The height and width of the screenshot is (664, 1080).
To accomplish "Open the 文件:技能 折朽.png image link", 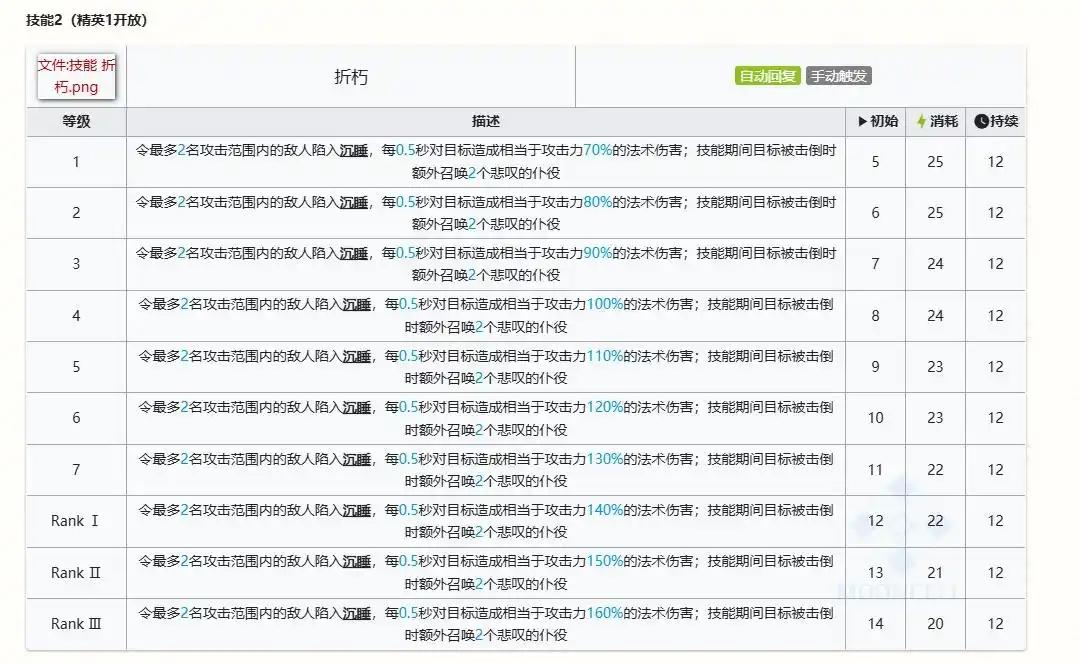I will (x=76, y=76).
